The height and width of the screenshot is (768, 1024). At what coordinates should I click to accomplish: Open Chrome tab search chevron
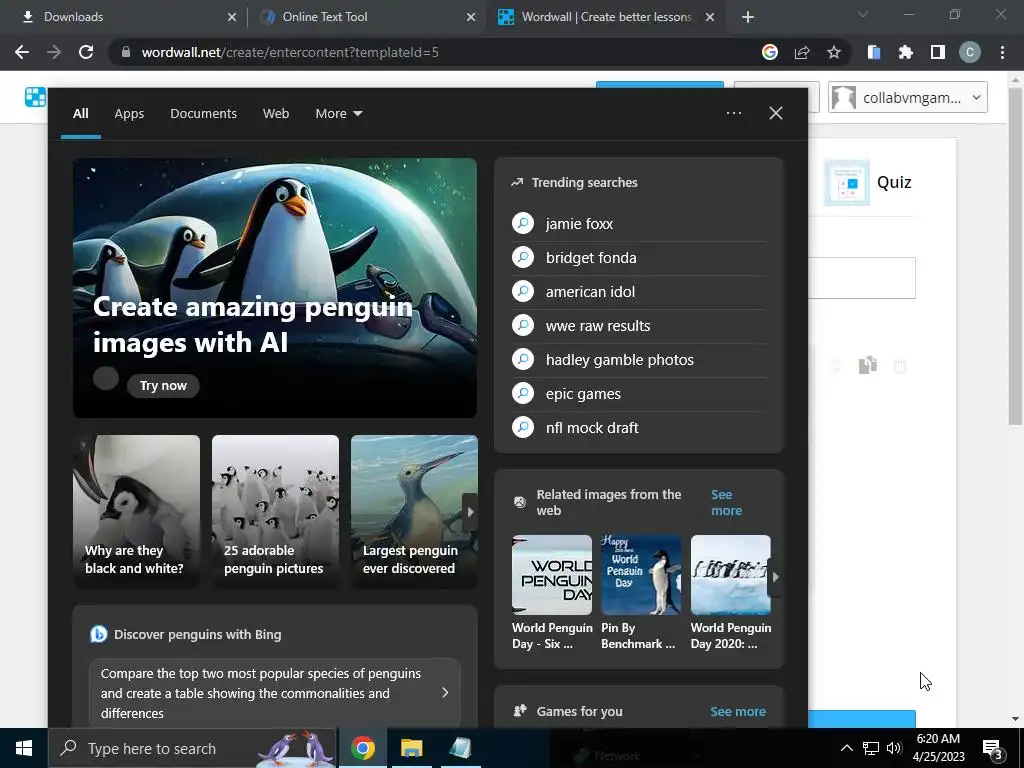pos(863,14)
